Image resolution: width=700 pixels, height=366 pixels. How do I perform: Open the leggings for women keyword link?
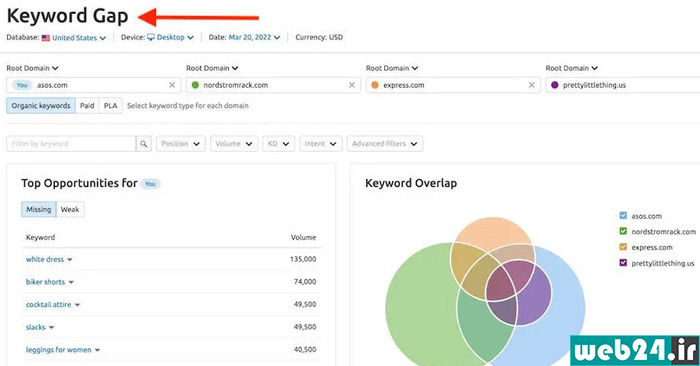pos(58,350)
